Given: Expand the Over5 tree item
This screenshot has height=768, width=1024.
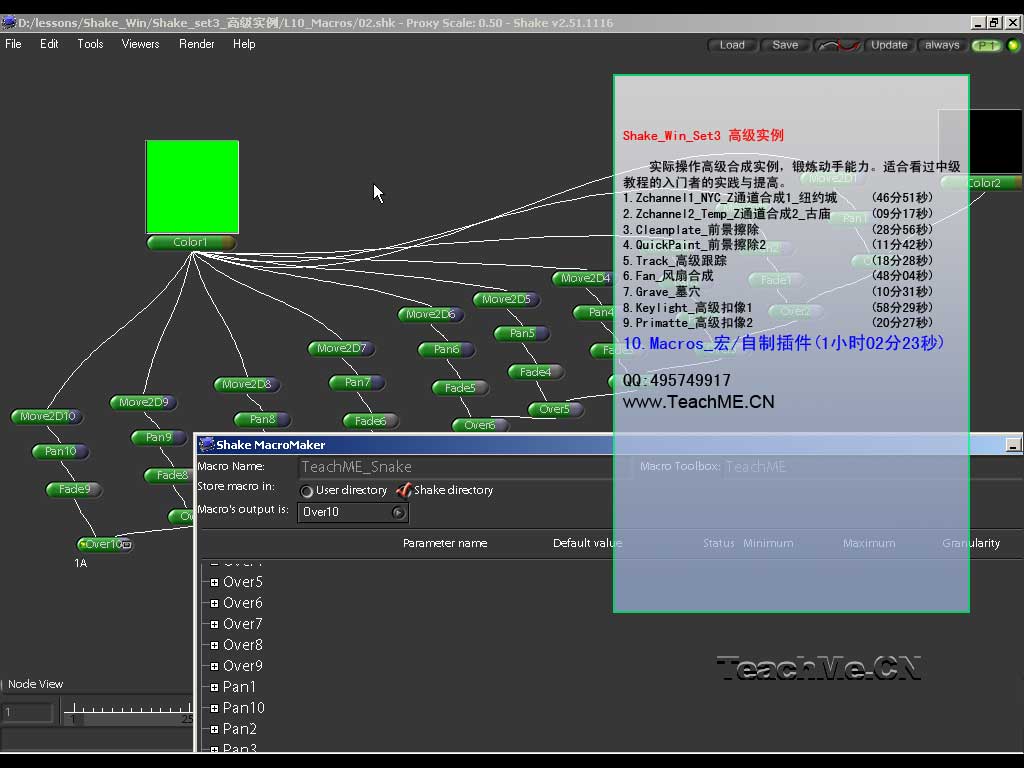Looking at the screenshot, I should pyautogui.click(x=214, y=583).
